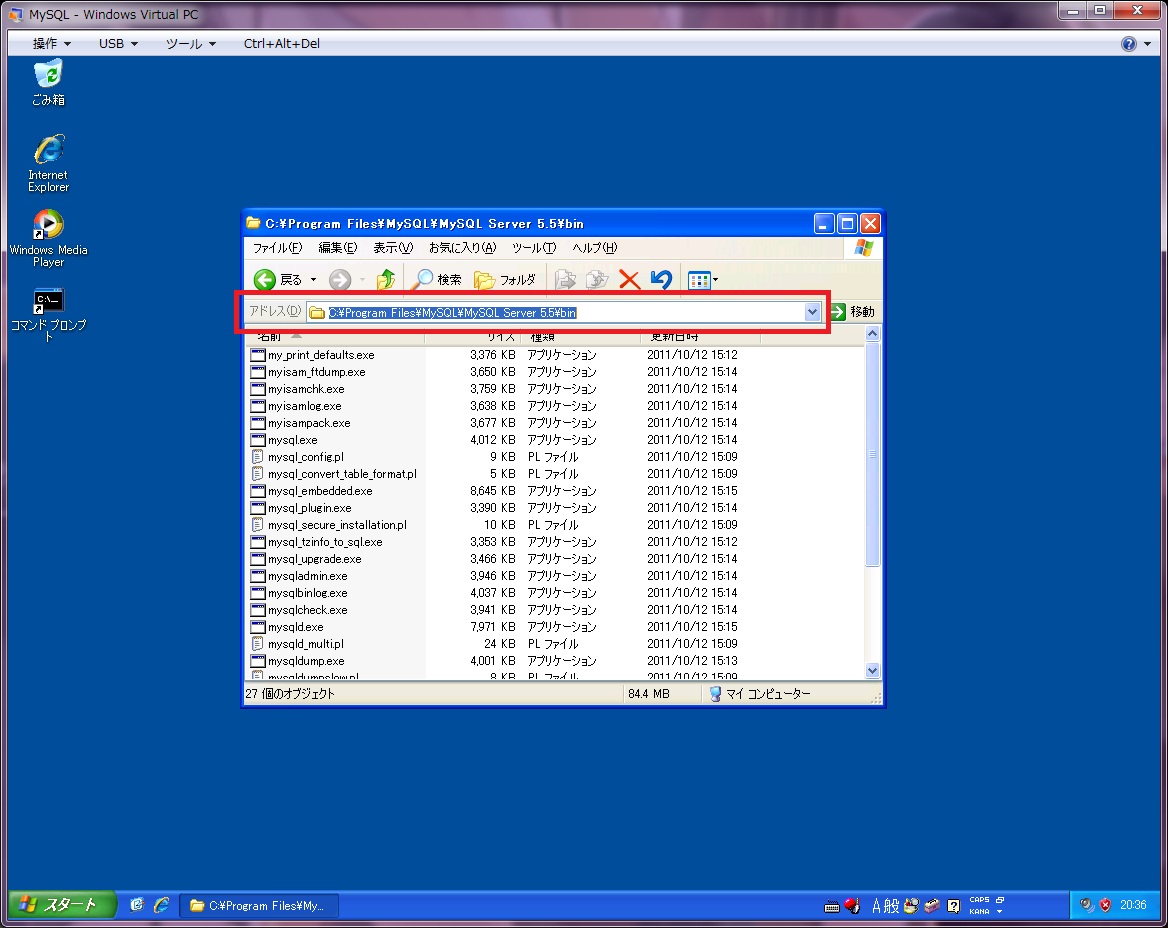Click the red shield security tray icon
Image resolution: width=1168 pixels, height=928 pixels.
click(x=1105, y=905)
